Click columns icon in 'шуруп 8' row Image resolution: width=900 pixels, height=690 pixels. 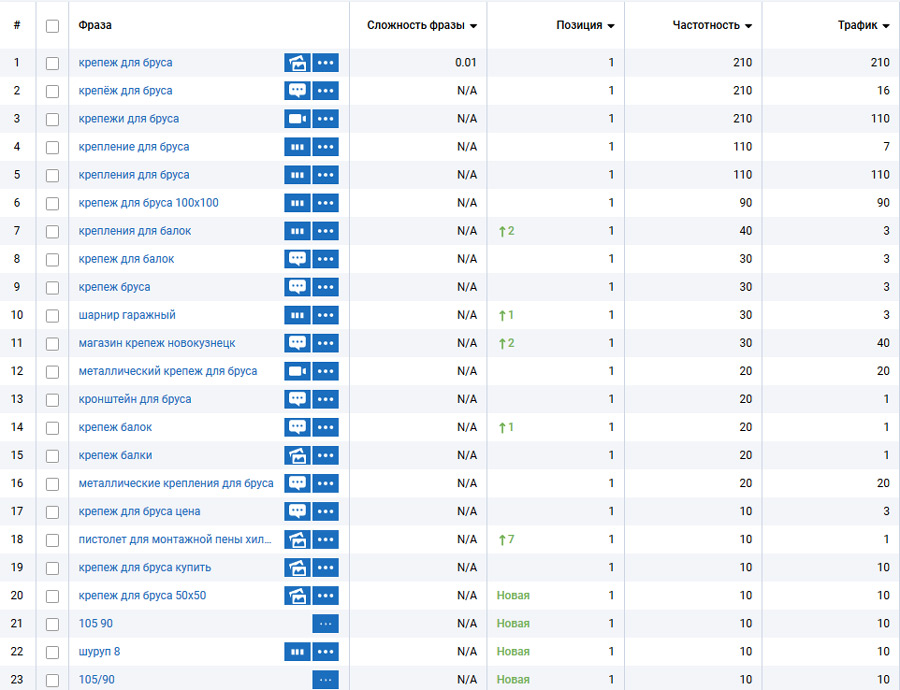click(297, 651)
